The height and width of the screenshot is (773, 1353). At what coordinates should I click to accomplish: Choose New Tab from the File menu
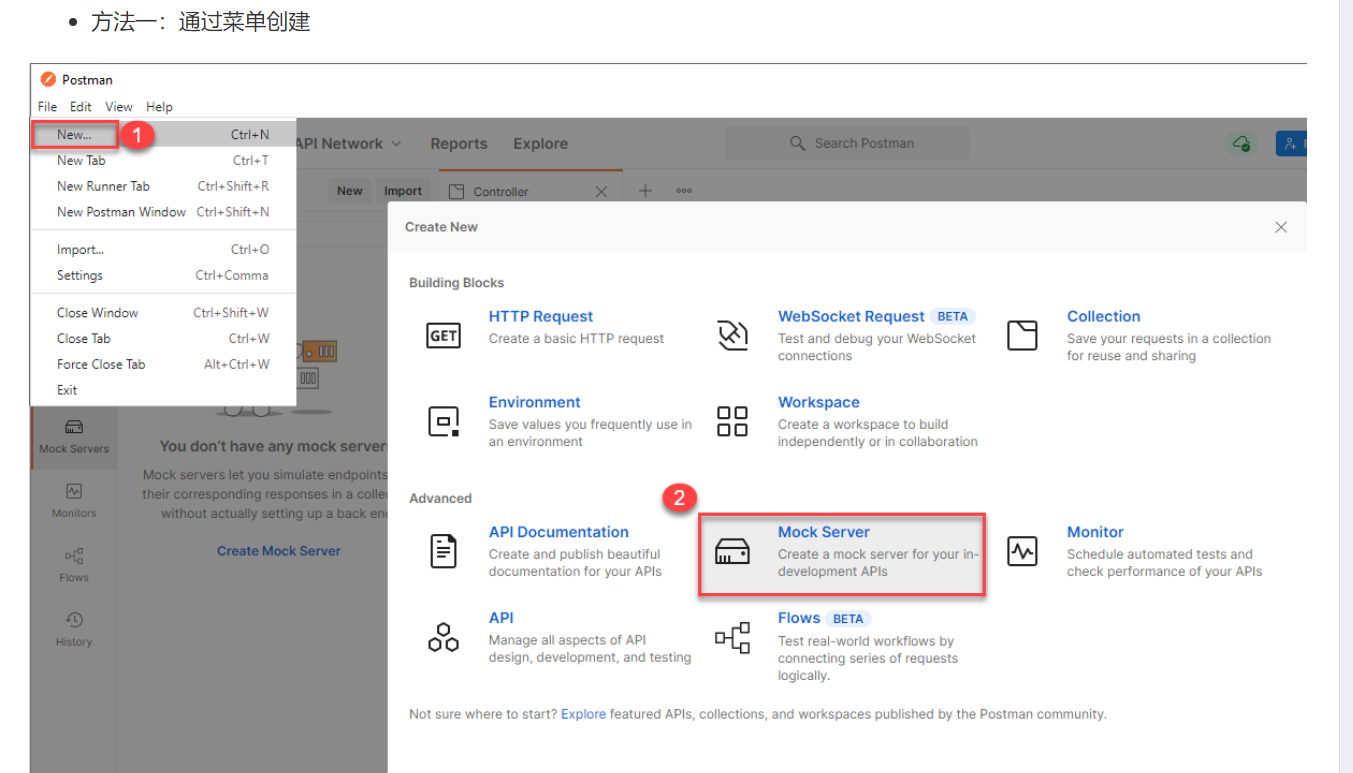pyautogui.click(x=163, y=160)
